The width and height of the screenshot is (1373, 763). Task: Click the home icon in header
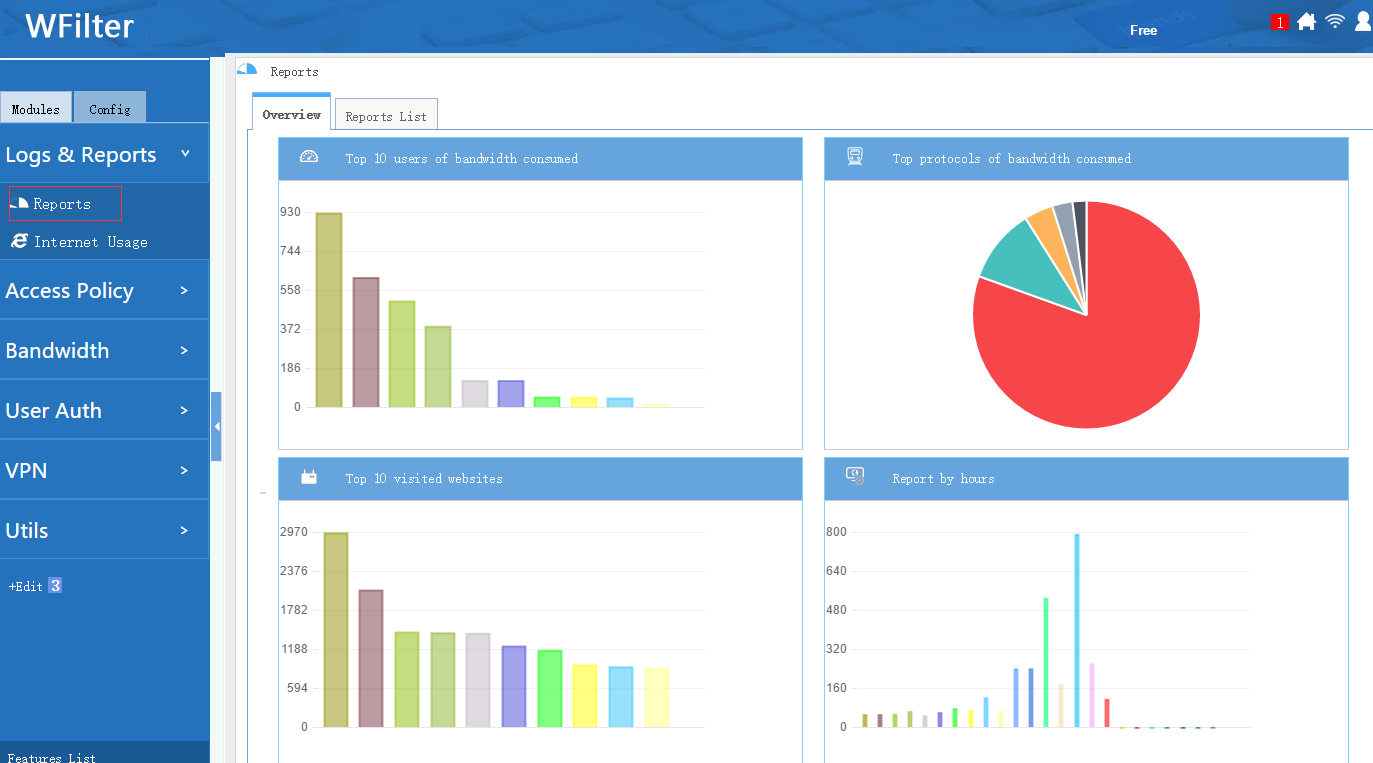[1306, 21]
